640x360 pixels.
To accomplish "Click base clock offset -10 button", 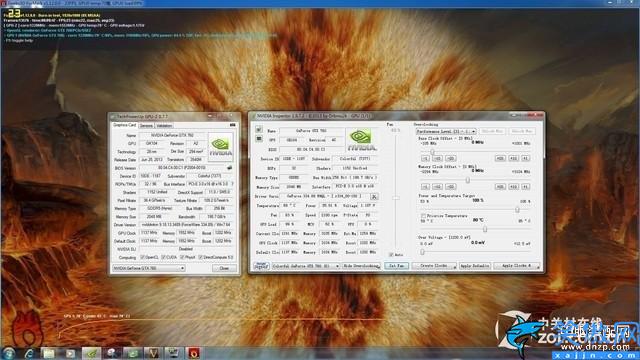I will (438, 158).
